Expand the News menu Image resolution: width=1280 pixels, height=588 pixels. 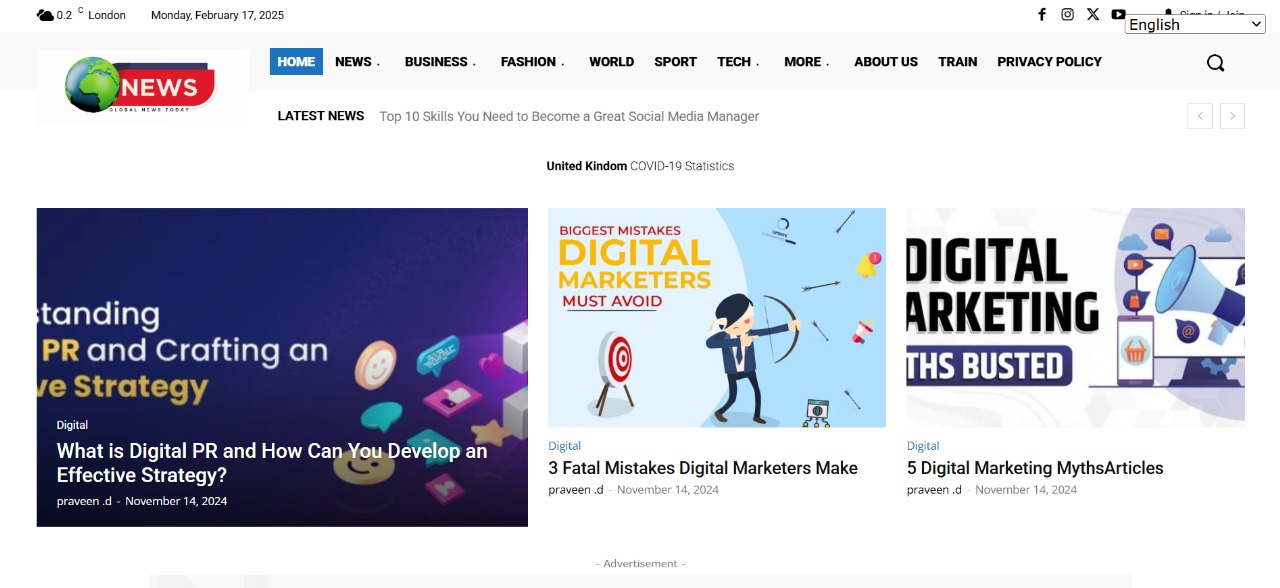point(357,62)
